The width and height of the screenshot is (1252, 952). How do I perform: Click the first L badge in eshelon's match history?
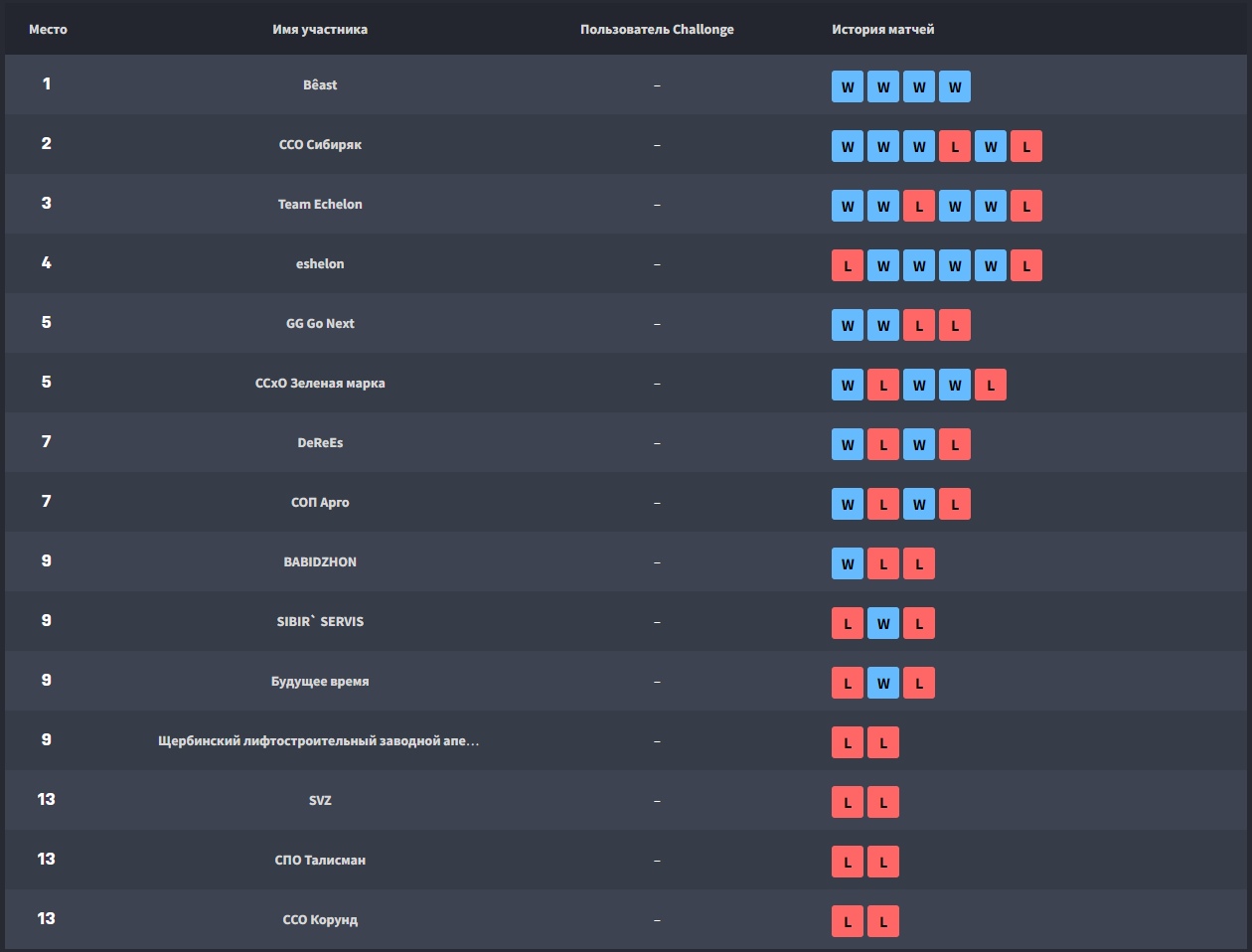point(848,265)
